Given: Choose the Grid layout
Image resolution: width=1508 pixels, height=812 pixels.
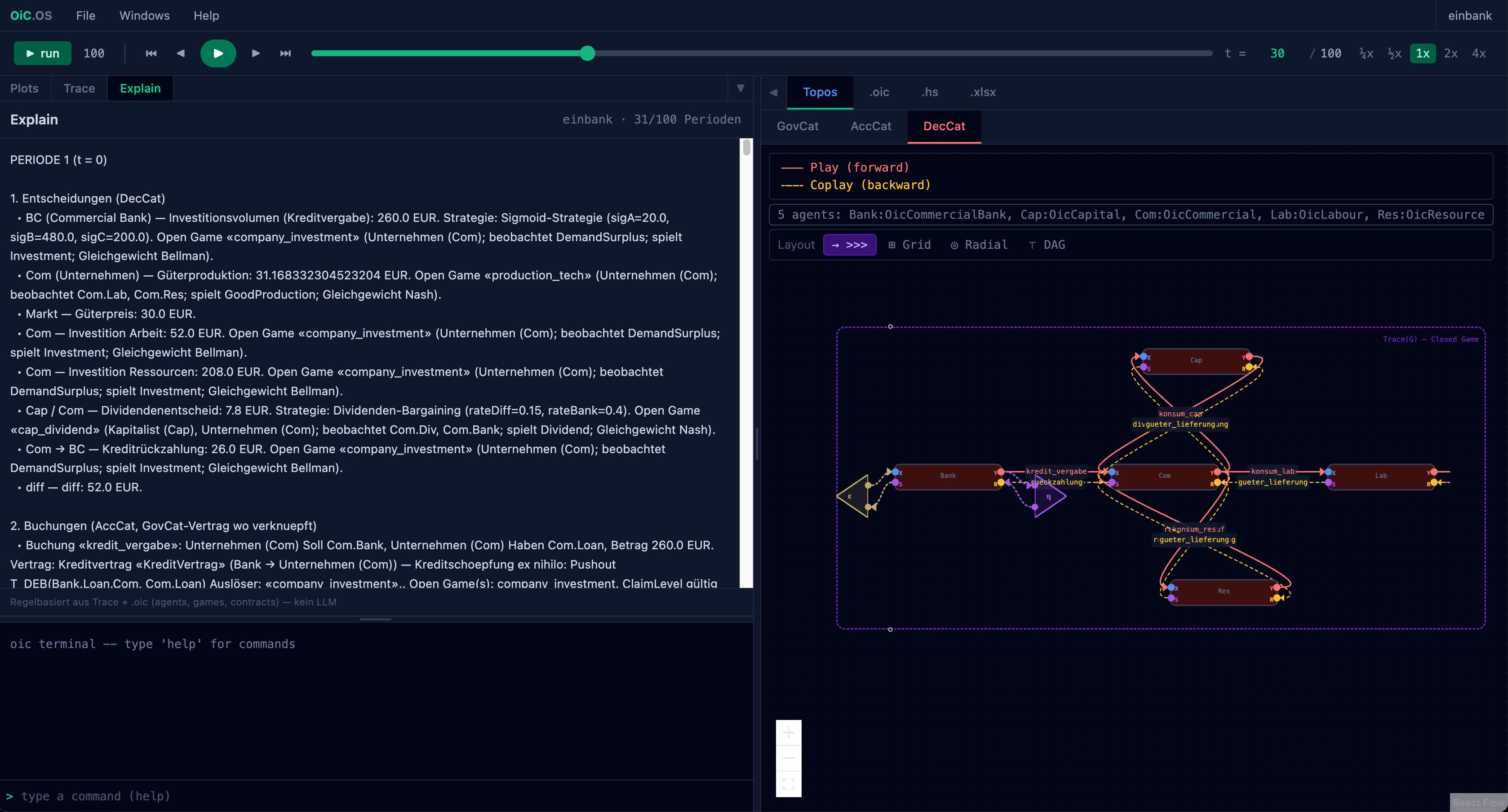Looking at the screenshot, I should click(x=909, y=244).
